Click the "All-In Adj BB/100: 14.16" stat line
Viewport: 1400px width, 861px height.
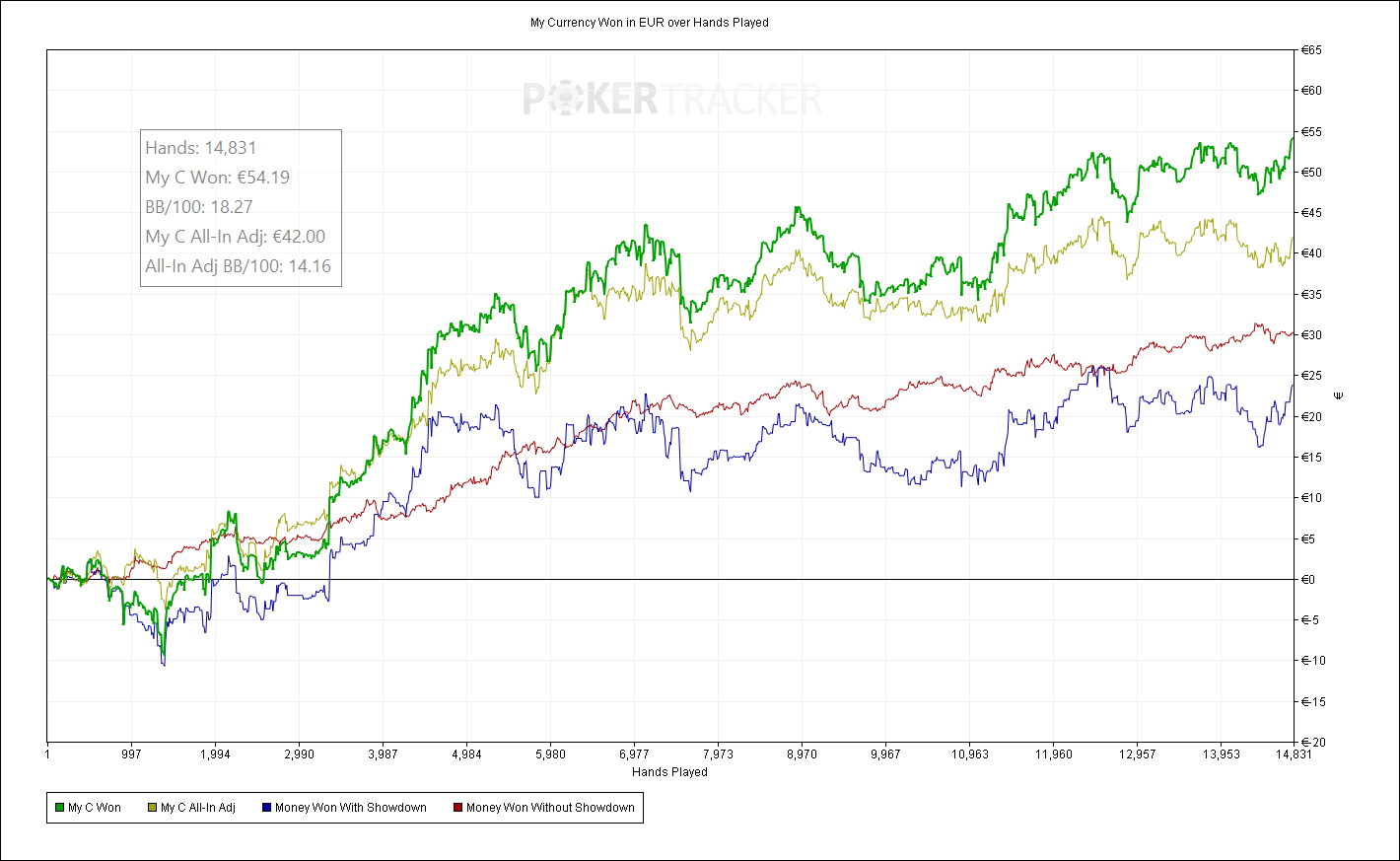(239, 266)
